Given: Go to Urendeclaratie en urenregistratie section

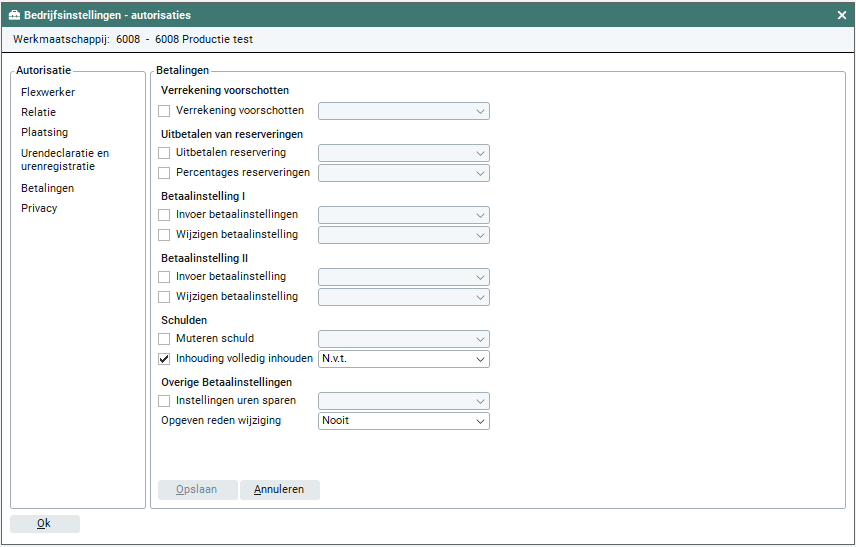Looking at the screenshot, I should (65, 160).
